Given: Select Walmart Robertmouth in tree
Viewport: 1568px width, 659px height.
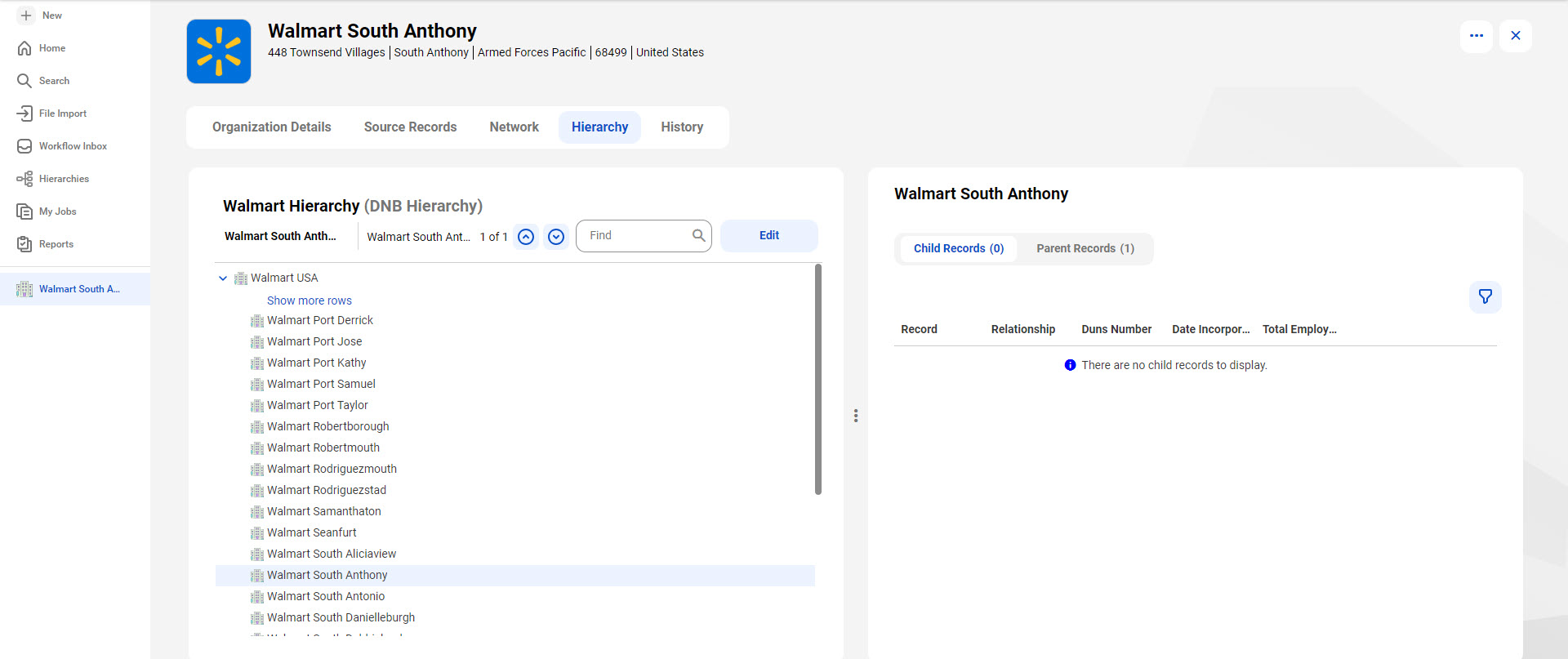Looking at the screenshot, I should (323, 448).
